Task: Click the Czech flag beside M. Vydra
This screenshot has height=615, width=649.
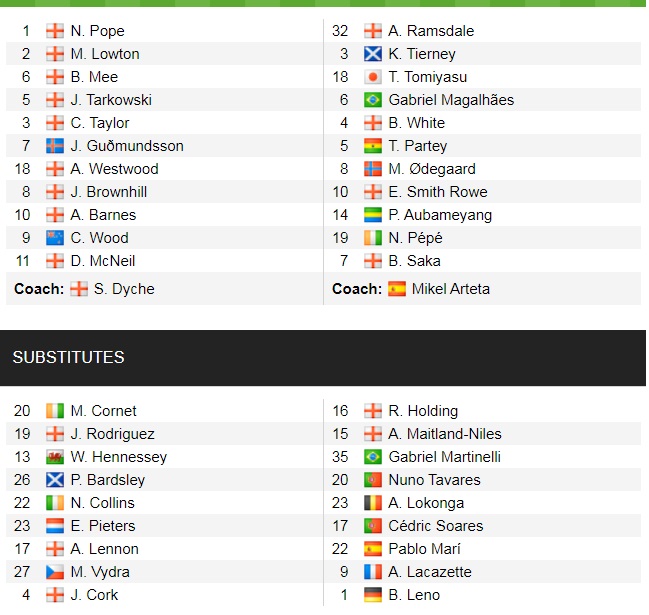Action: [55, 572]
